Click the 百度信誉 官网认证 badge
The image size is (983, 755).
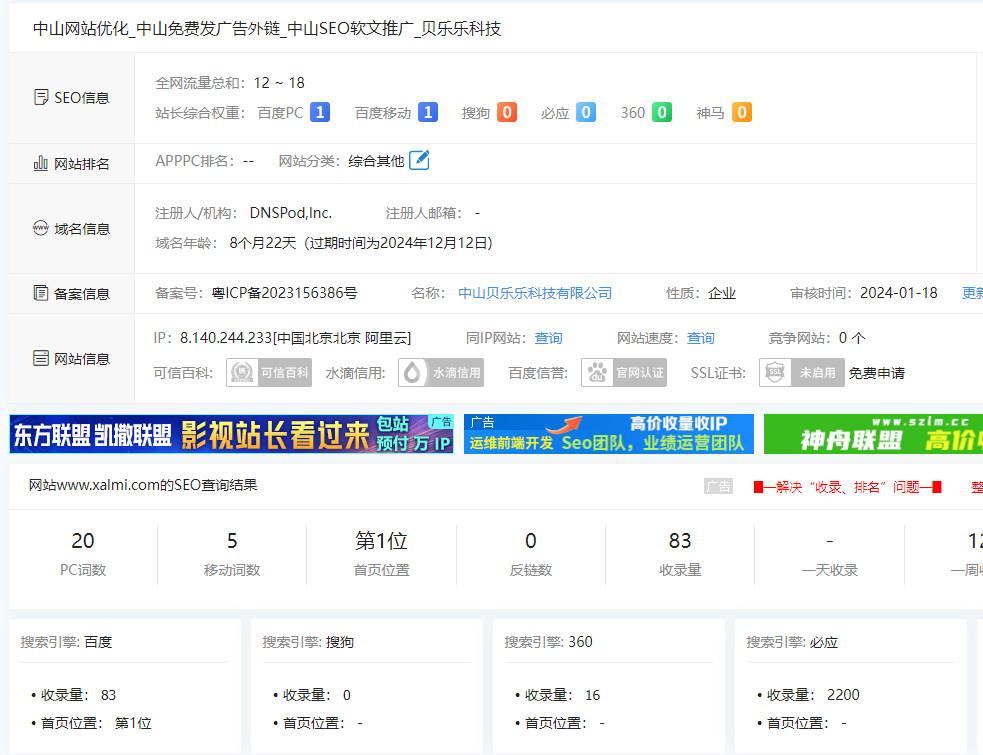click(624, 372)
